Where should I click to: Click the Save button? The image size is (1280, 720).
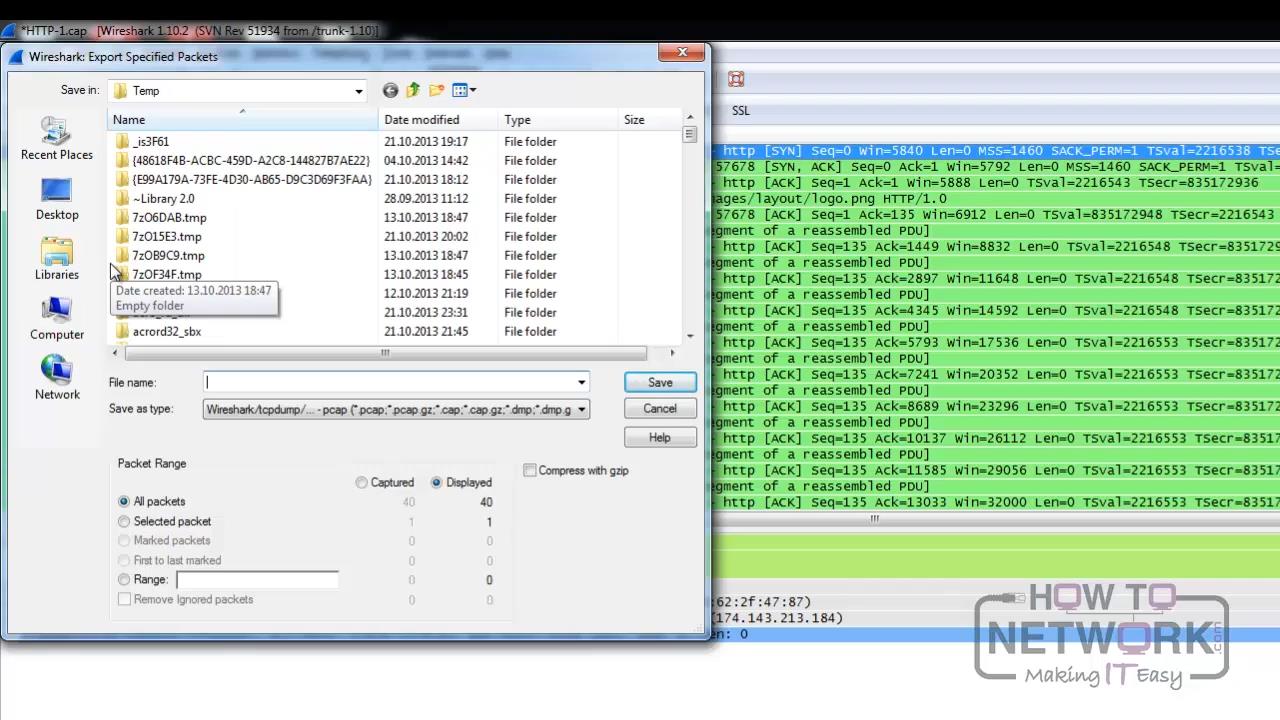point(660,383)
